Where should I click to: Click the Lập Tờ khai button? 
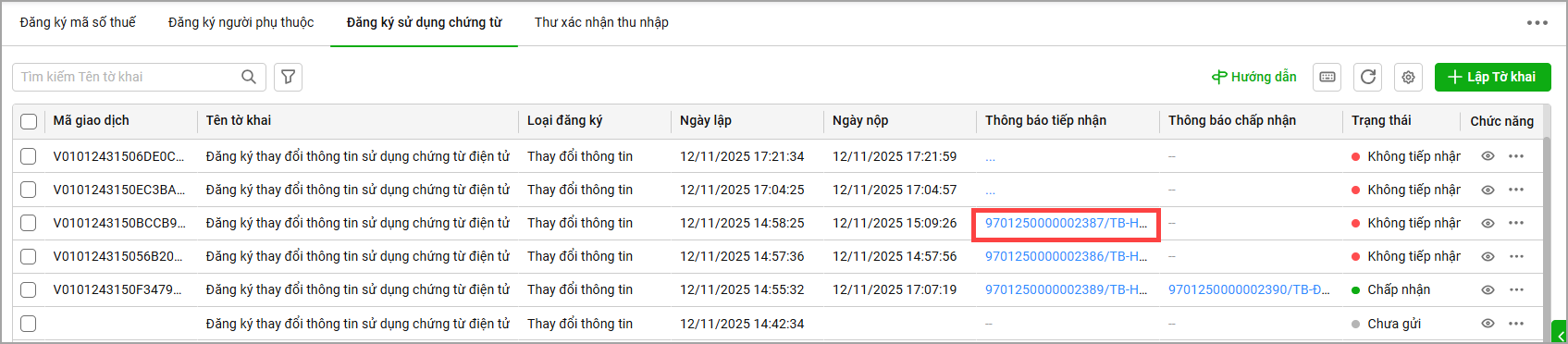tap(1491, 77)
